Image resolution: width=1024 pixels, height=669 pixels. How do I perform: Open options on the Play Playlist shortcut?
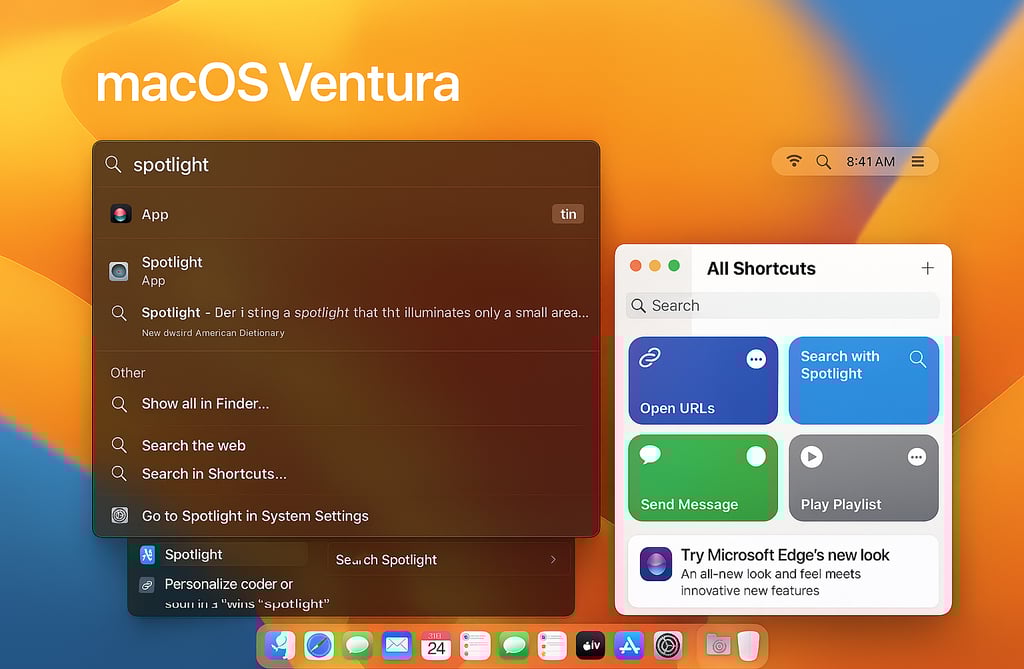click(x=917, y=456)
